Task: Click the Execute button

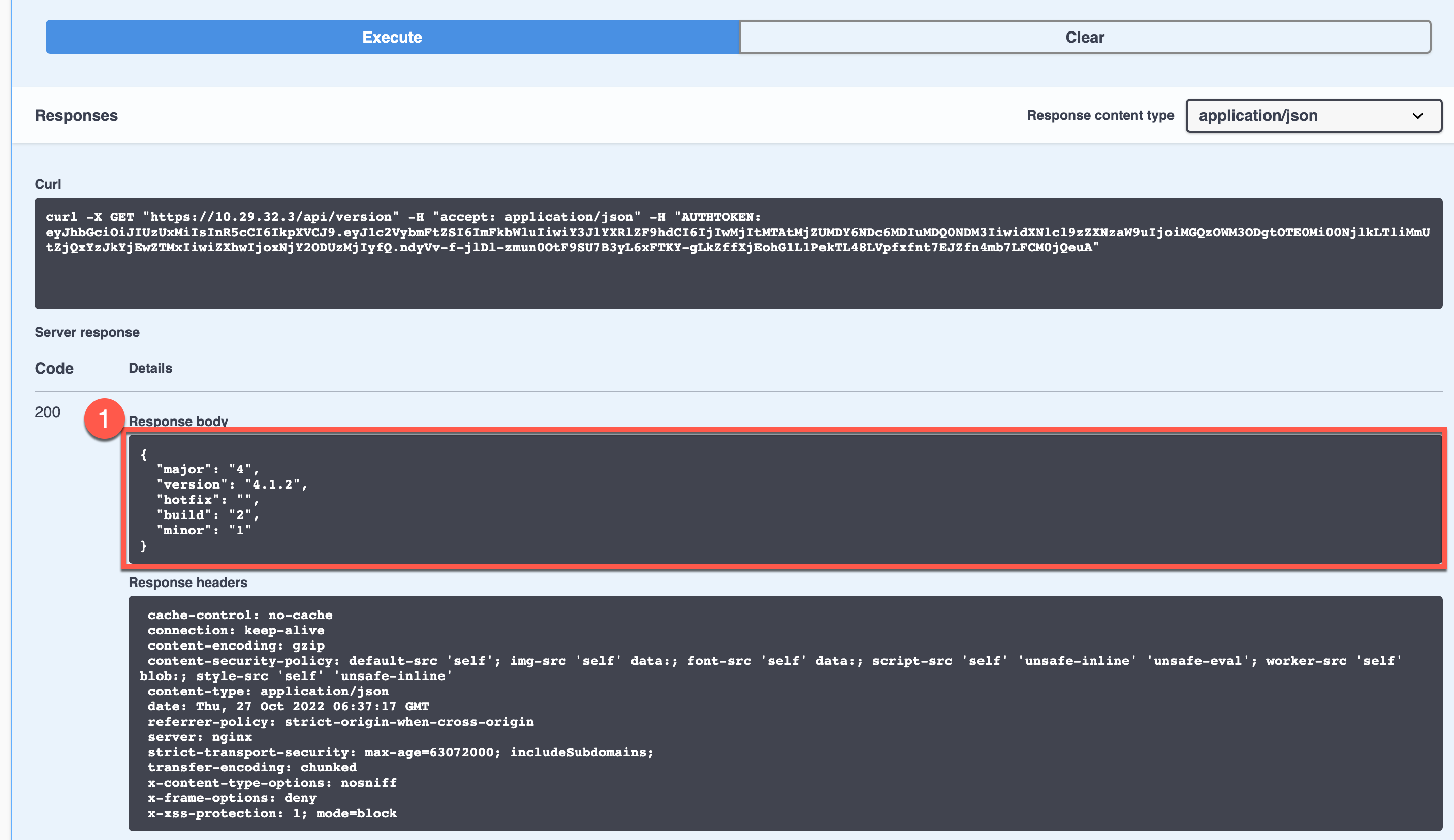Action: [392, 37]
